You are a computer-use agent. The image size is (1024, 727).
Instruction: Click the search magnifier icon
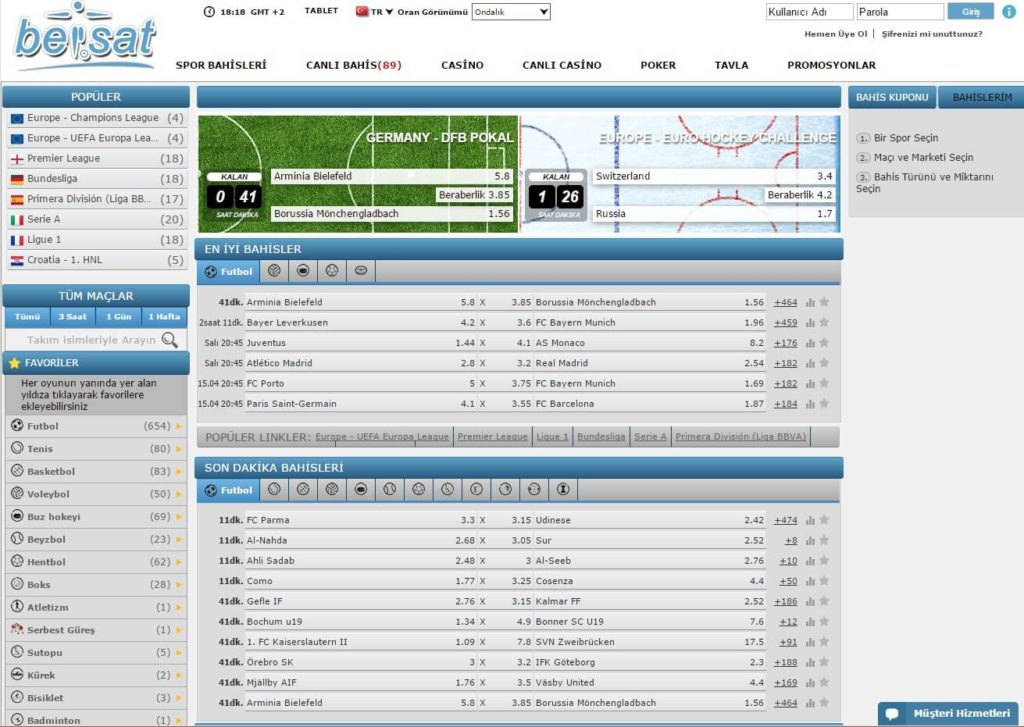pyautogui.click(x=170, y=340)
